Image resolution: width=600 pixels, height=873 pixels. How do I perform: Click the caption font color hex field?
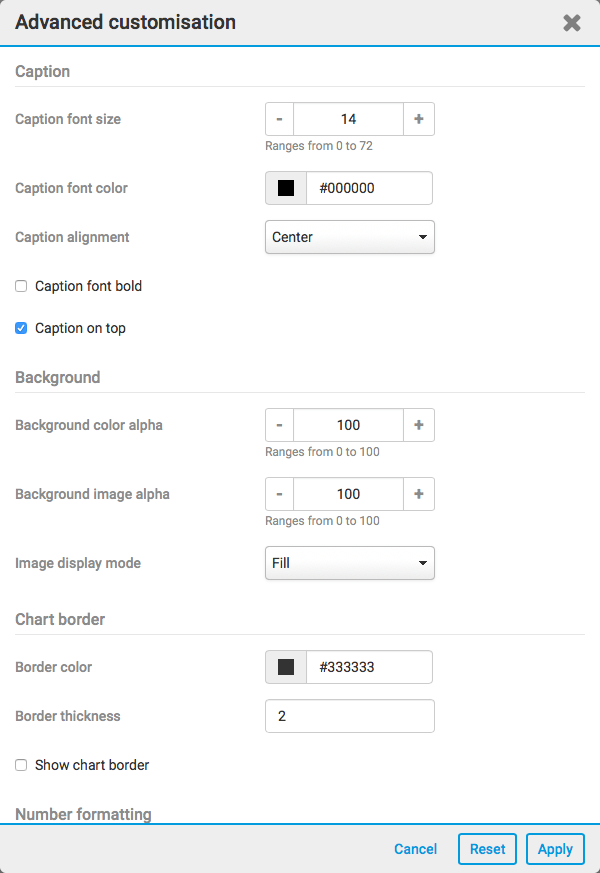[x=369, y=188]
